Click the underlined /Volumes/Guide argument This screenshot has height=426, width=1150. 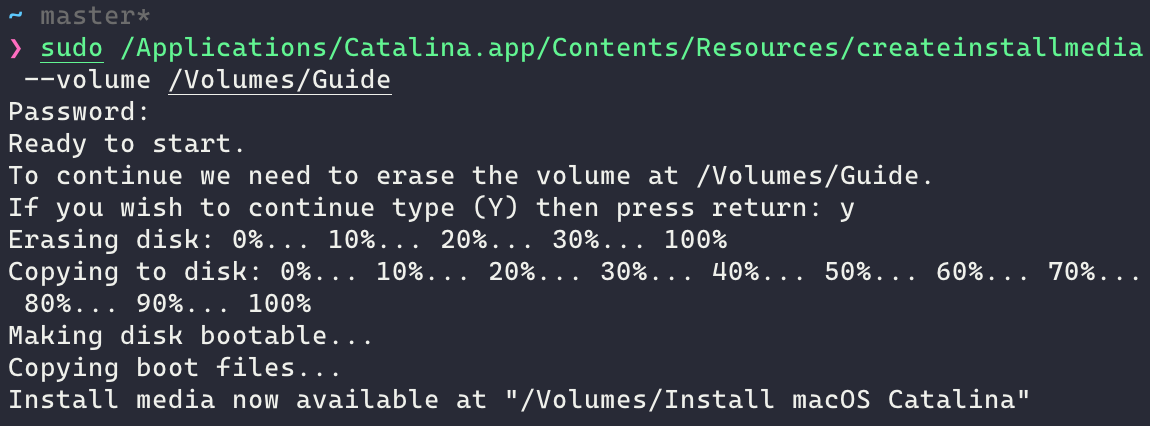click(x=279, y=80)
